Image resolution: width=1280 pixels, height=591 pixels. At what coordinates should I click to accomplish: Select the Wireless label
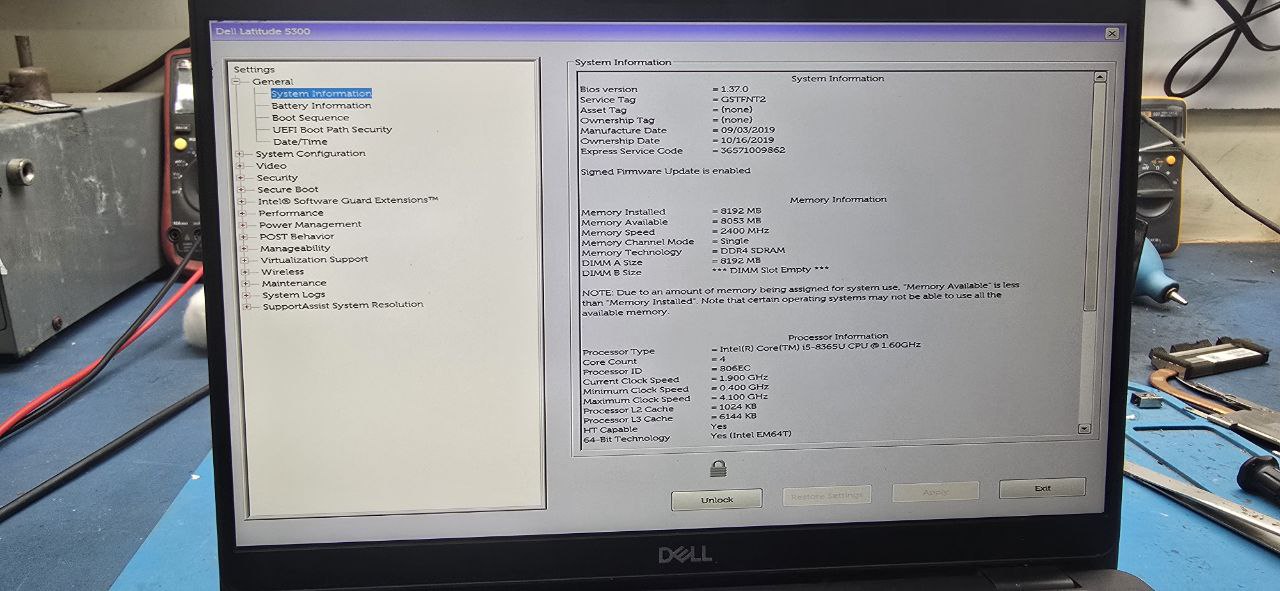tap(283, 271)
